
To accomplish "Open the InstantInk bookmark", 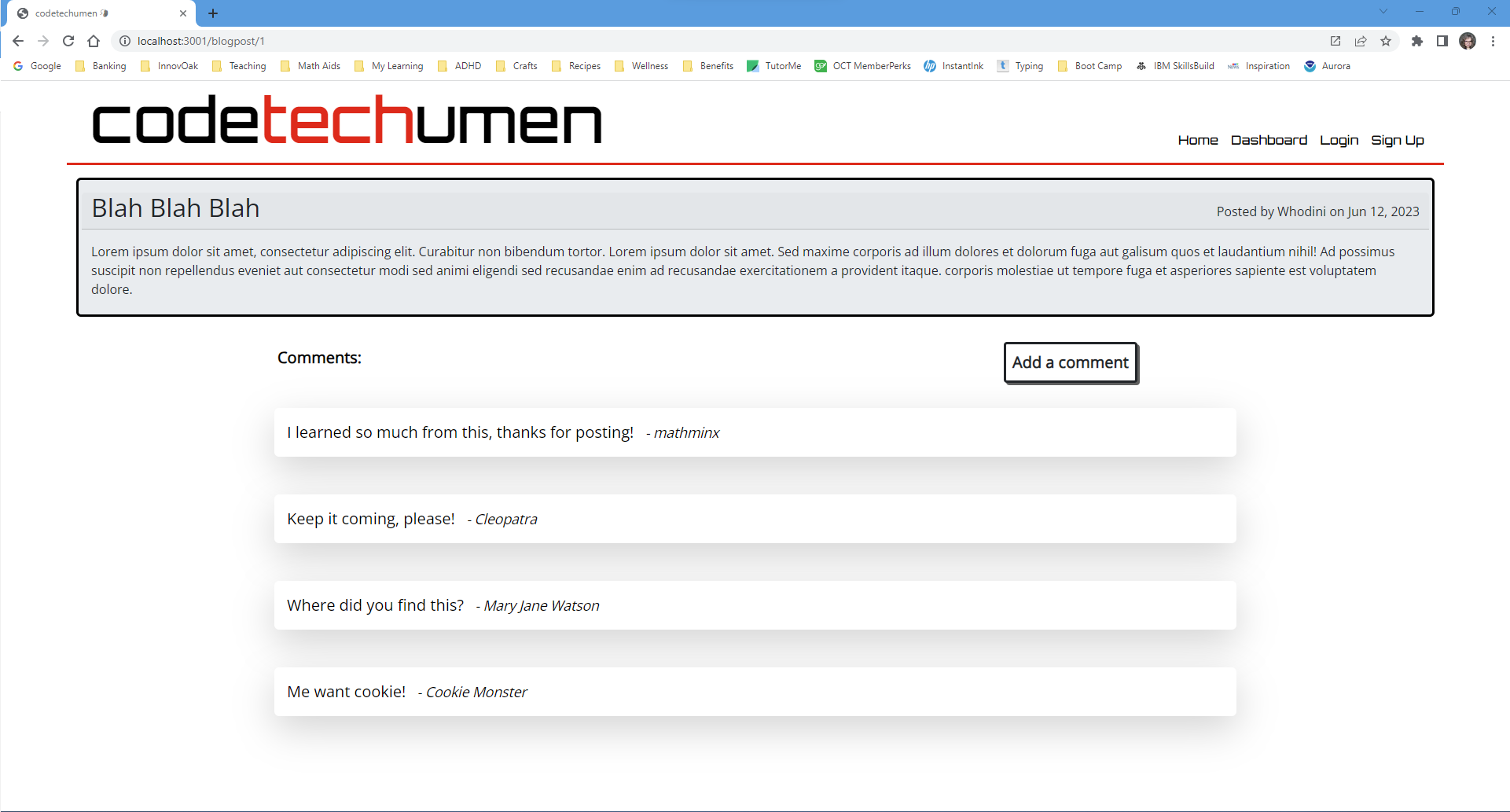I will [953, 66].
